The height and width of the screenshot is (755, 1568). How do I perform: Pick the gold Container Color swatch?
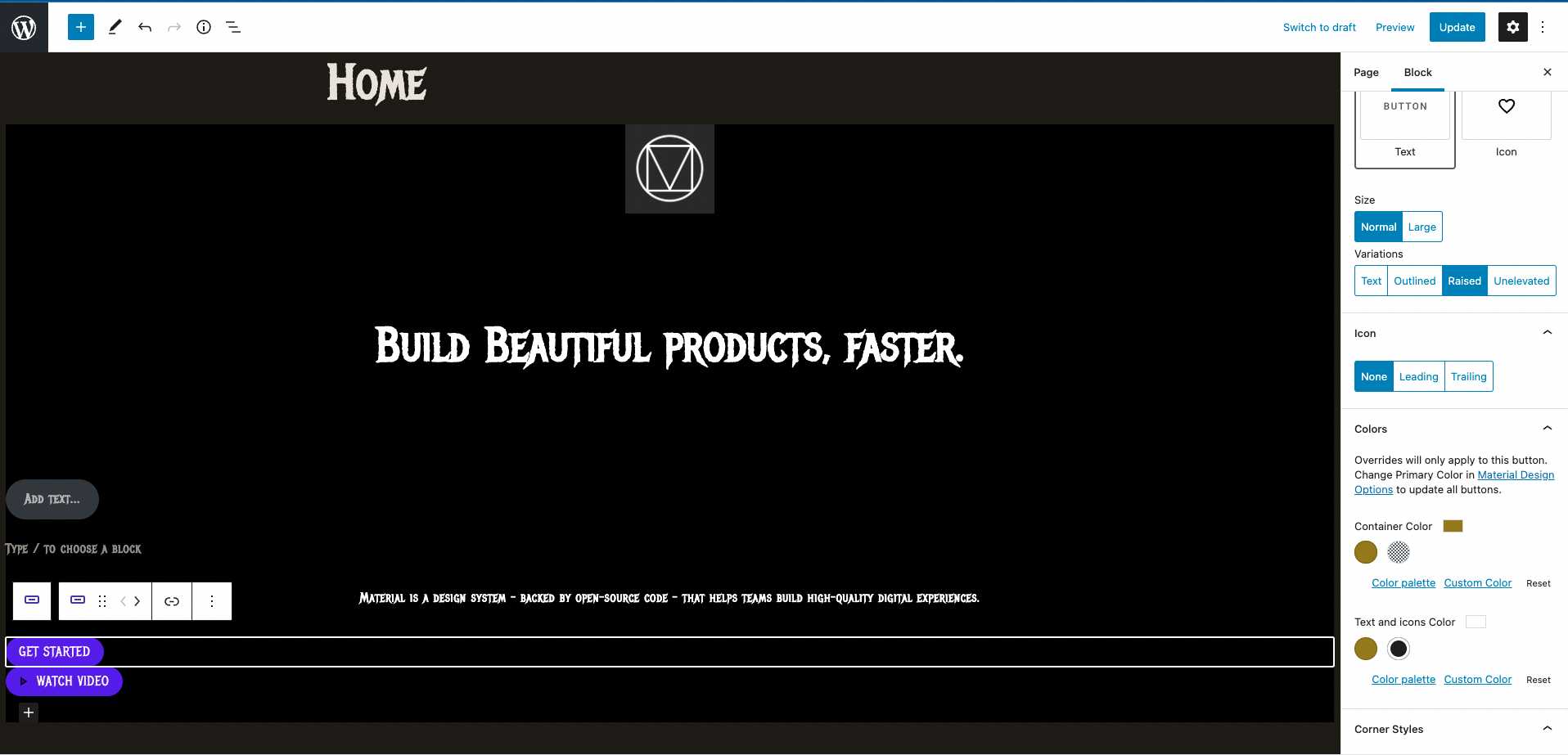(1365, 552)
